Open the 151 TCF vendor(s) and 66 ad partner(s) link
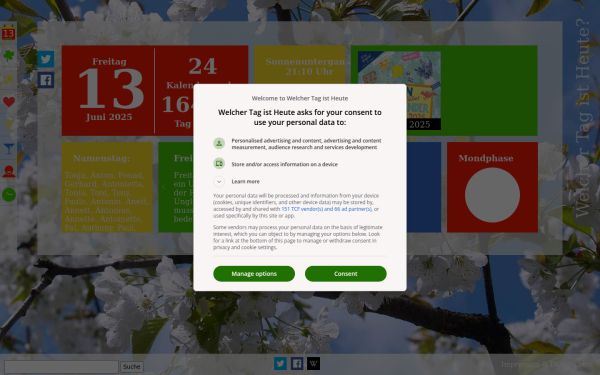 (326, 209)
